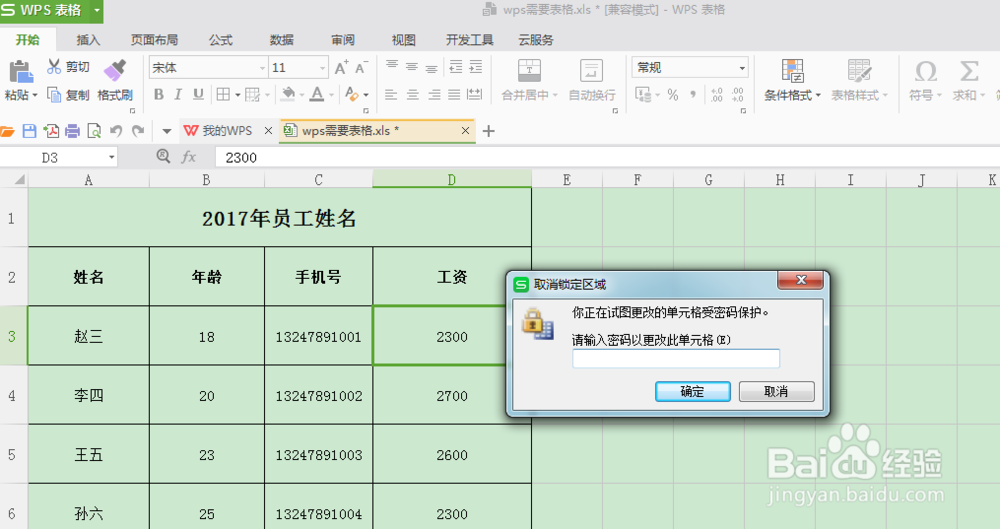This screenshot has width=1000, height=529.
Task: Switch to the 数据 (Data) tab
Action: pyautogui.click(x=281, y=40)
